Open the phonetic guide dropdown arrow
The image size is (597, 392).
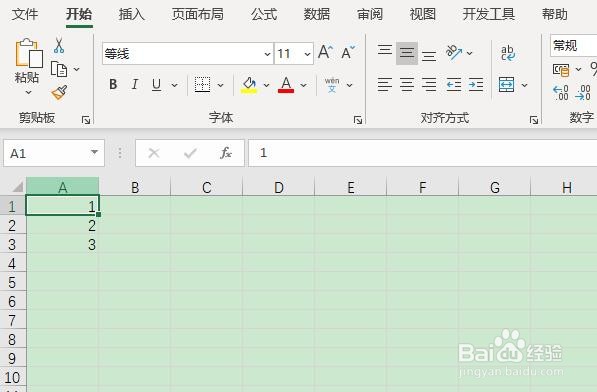coord(350,85)
